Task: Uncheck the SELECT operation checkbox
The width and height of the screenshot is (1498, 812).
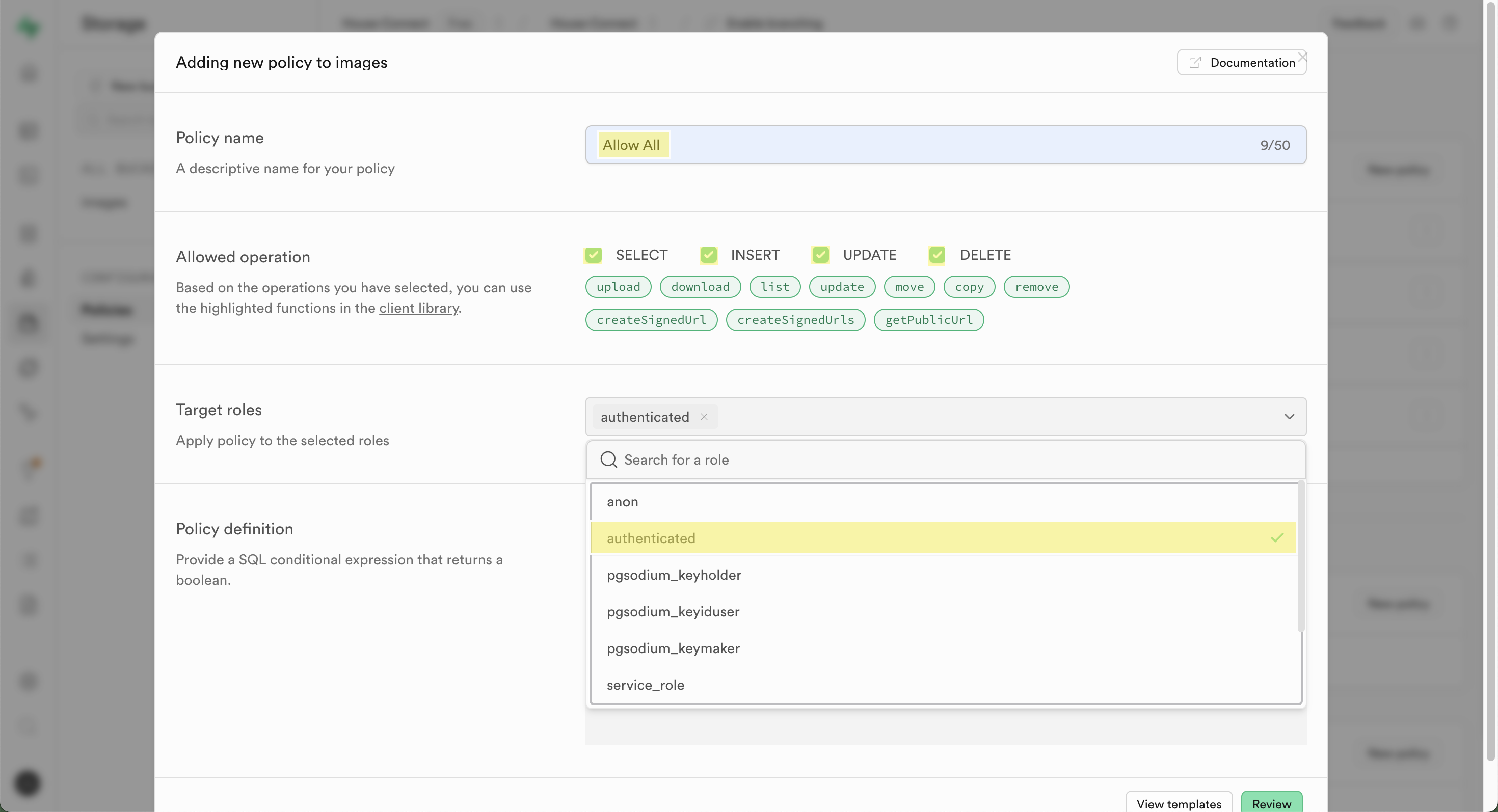Action: click(x=593, y=255)
